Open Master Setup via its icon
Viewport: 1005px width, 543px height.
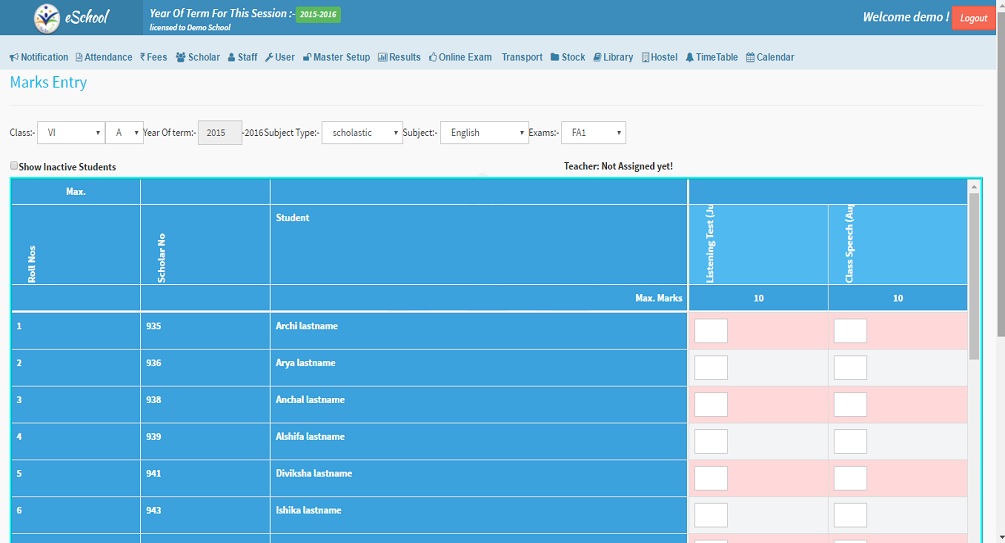(307, 58)
